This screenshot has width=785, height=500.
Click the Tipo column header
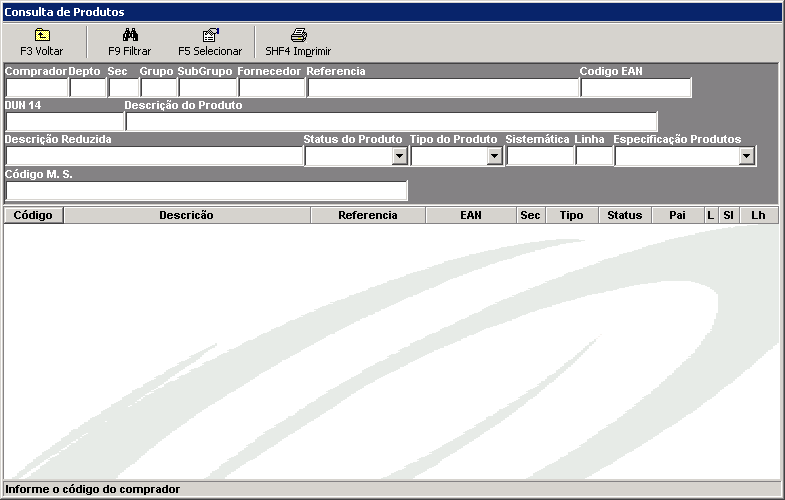point(572,215)
